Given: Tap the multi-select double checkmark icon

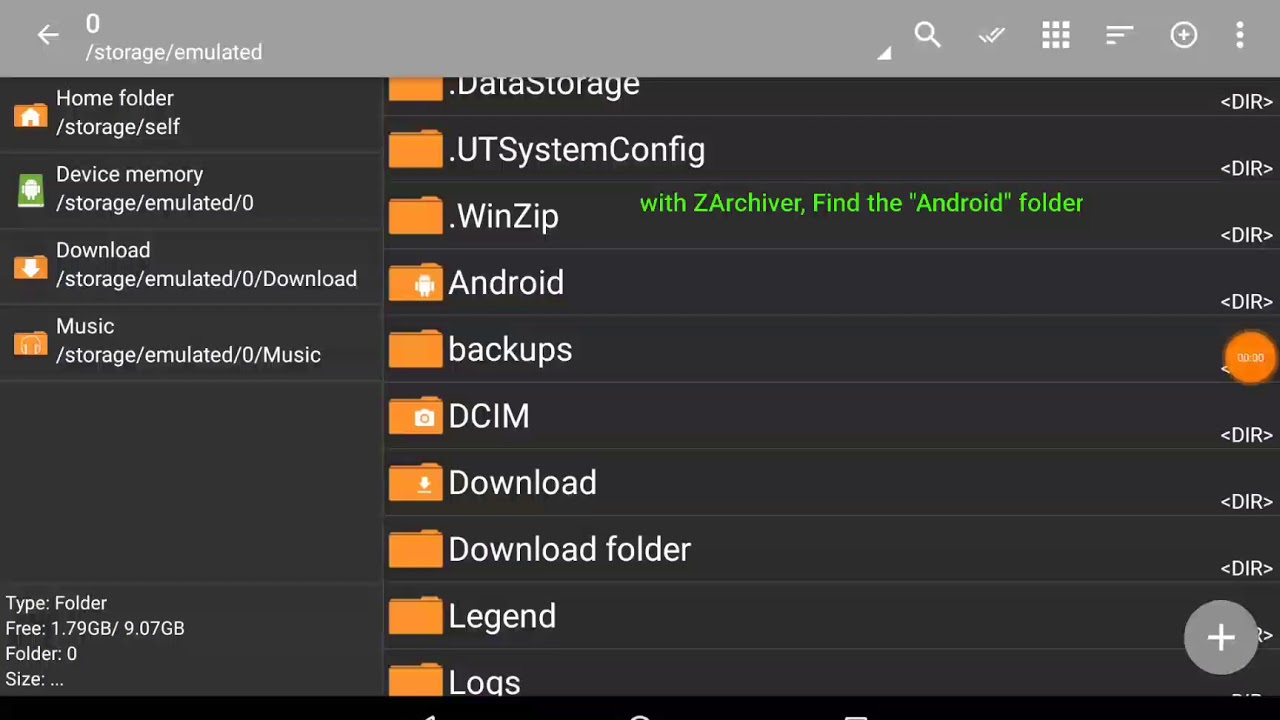Looking at the screenshot, I should click(x=991, y=36).
